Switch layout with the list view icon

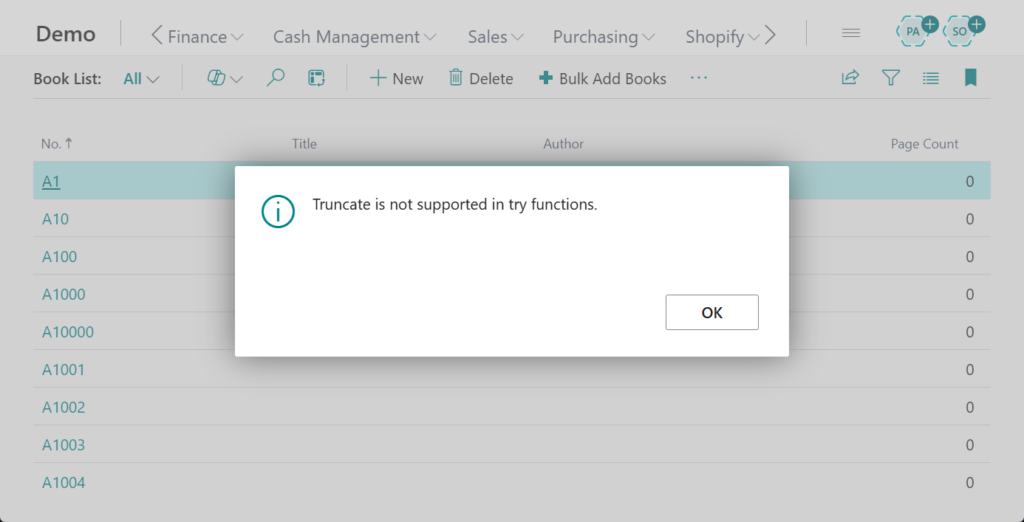point(930,78)
